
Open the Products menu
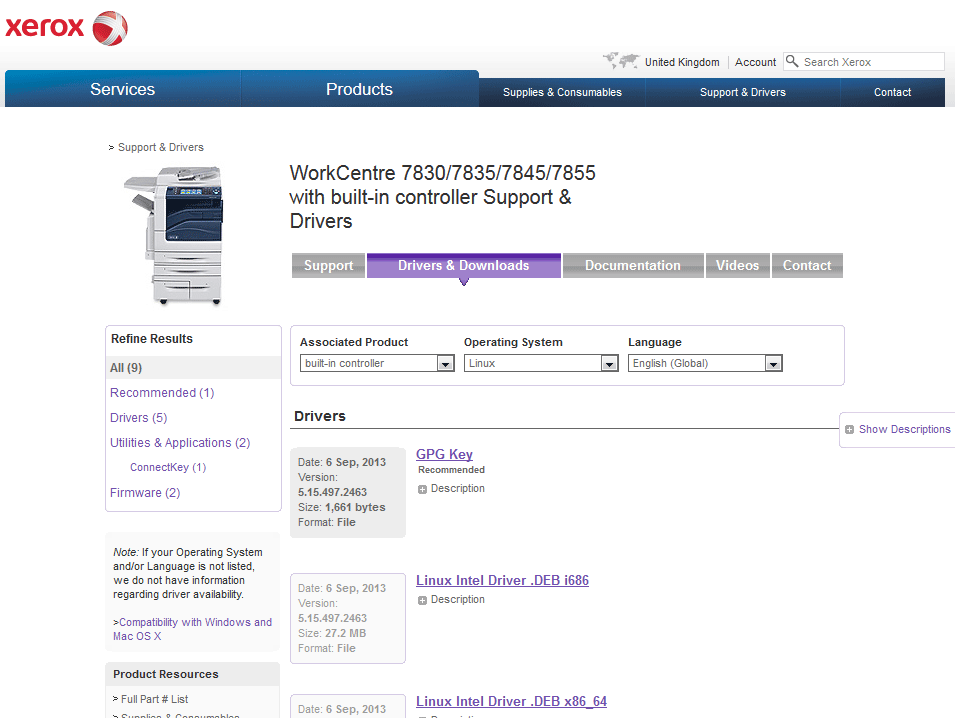(x=359, y=90)
